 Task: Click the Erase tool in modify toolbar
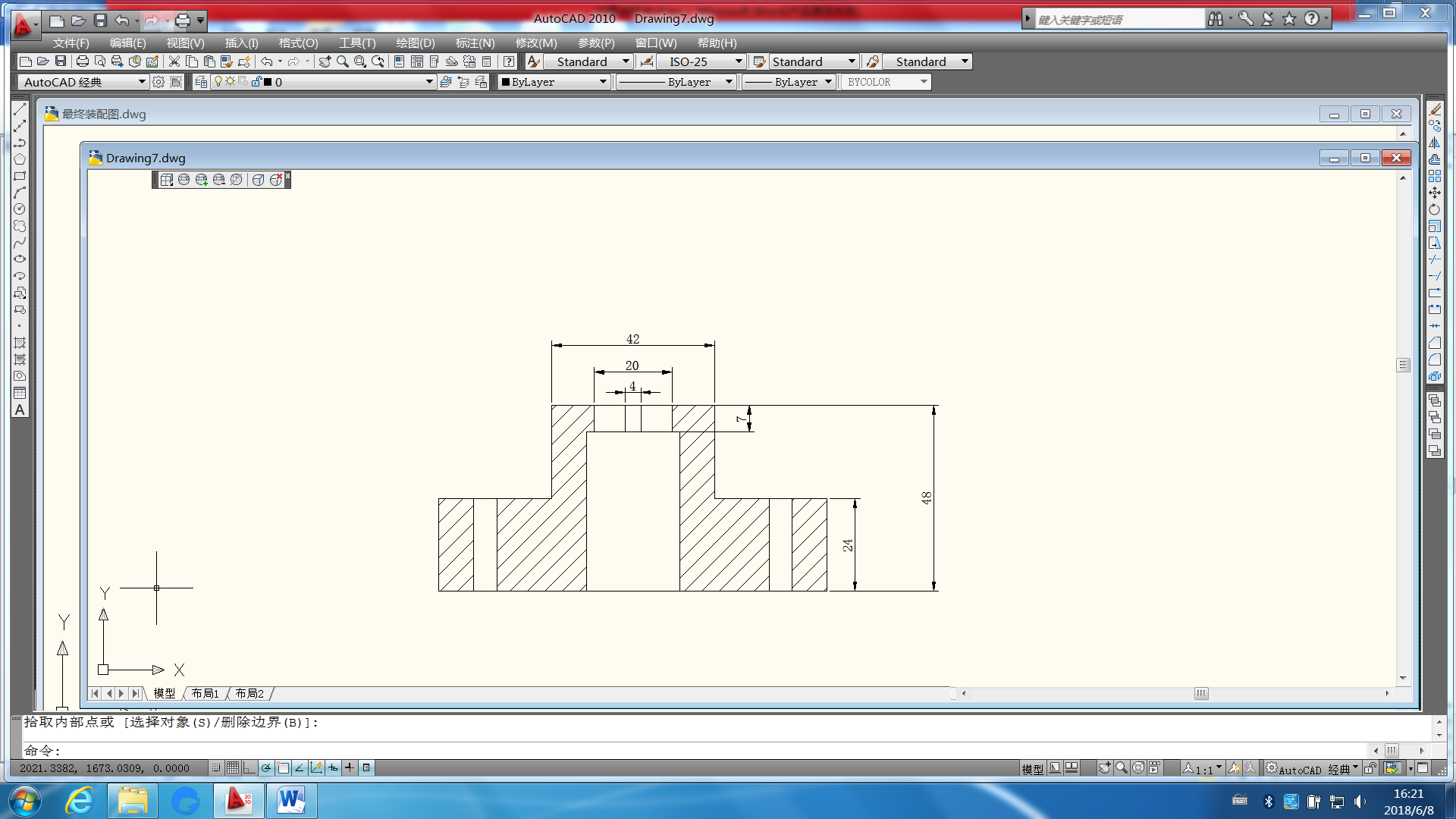pyautogui.click(x=1435, y=109)
